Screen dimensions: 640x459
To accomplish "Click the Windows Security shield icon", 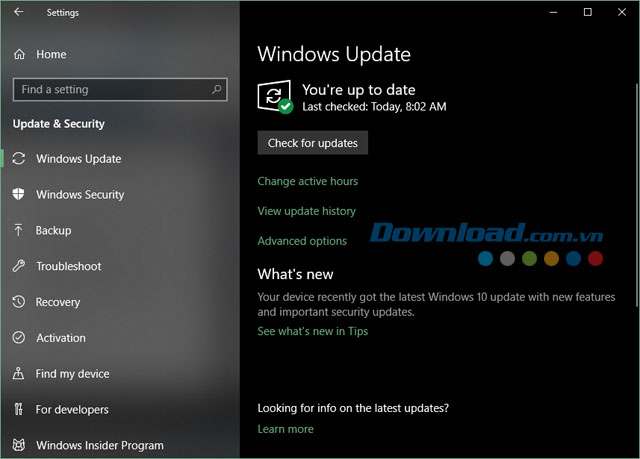I will [x=18, y=194].
